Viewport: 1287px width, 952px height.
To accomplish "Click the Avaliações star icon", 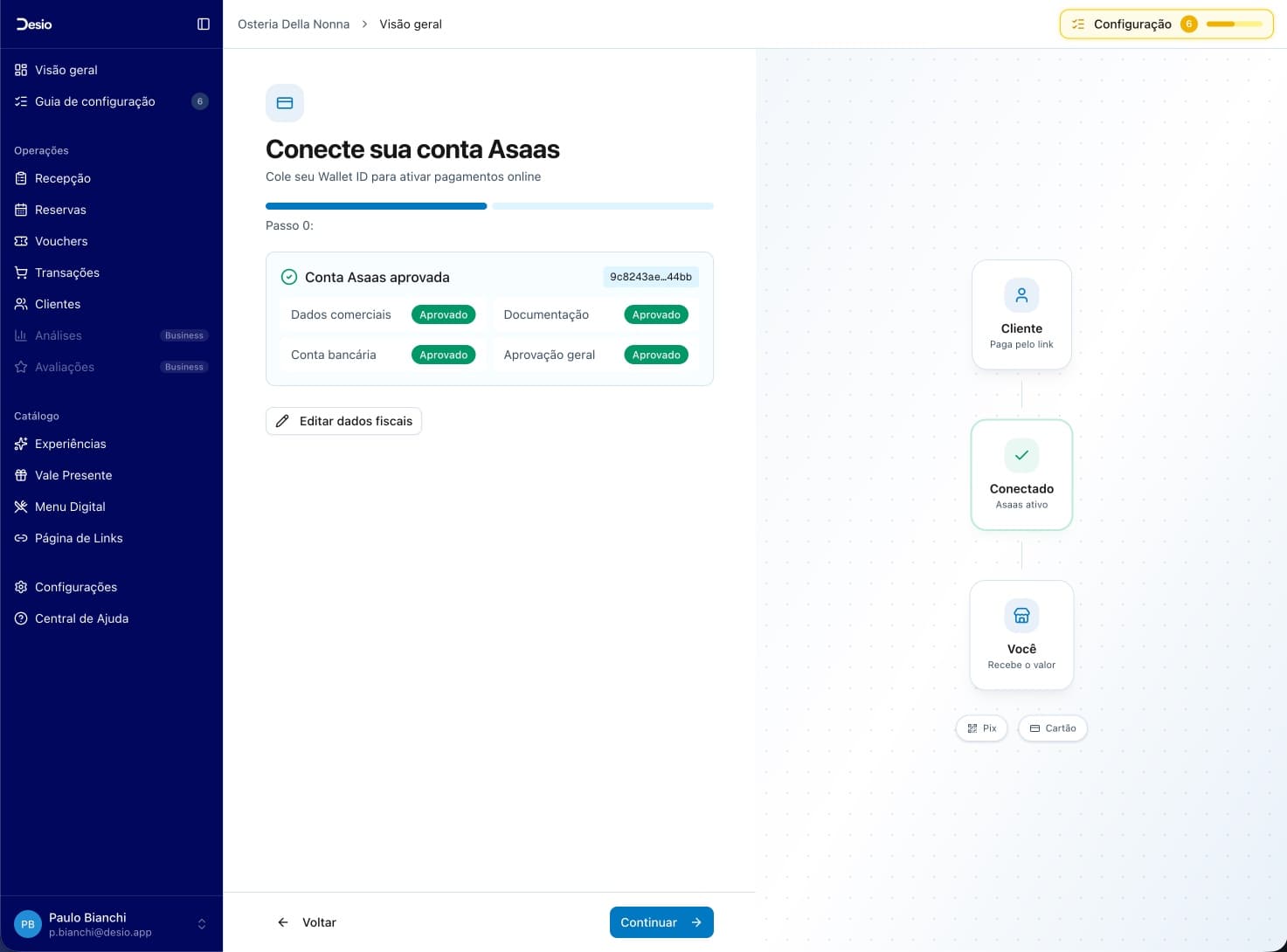I will pos(21,367).
